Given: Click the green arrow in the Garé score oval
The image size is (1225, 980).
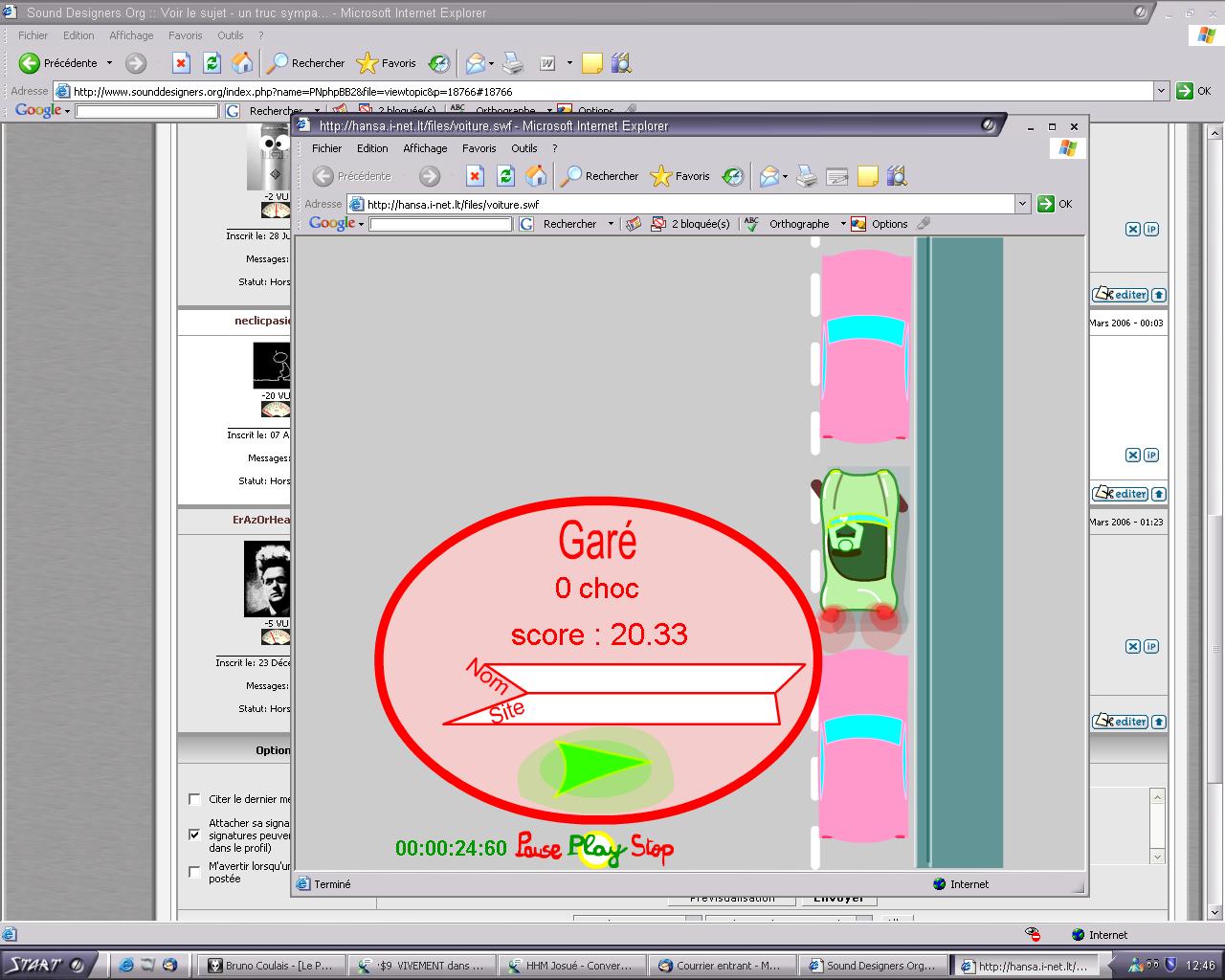Looking at the screenshot, I should [x=600, y=768].
